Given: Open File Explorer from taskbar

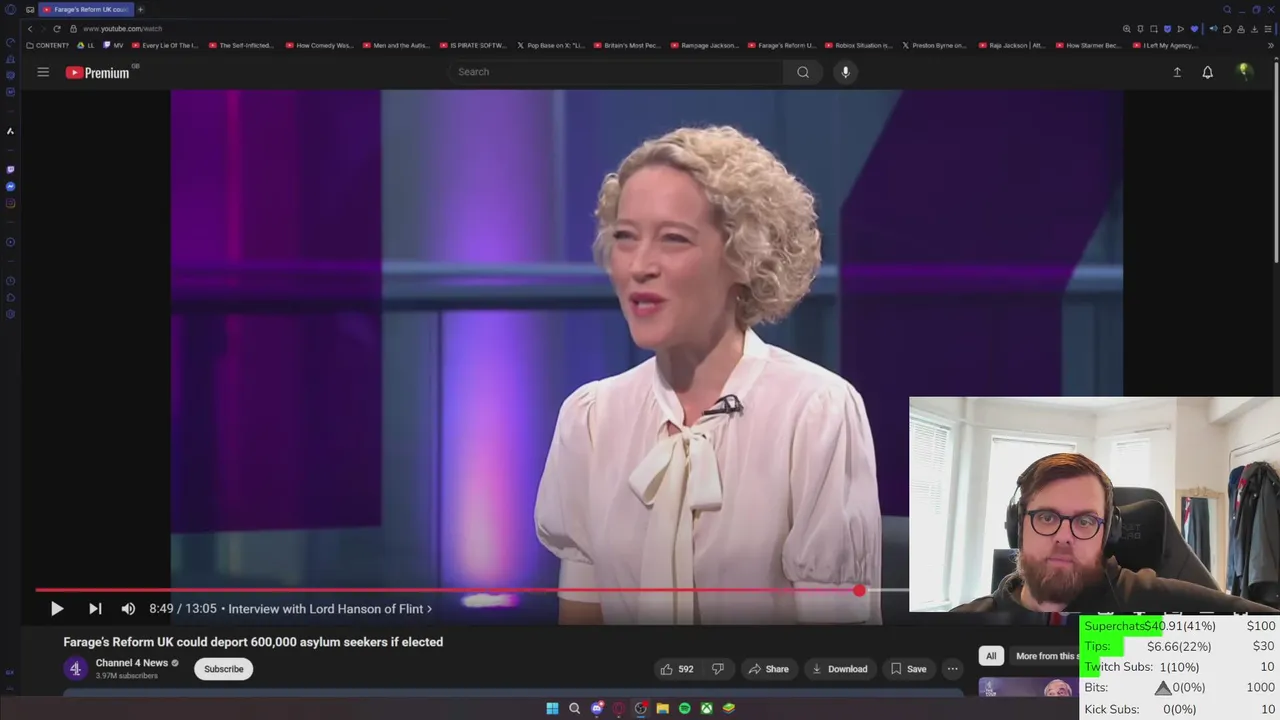Looking at the screenshot, I should 662,708.
